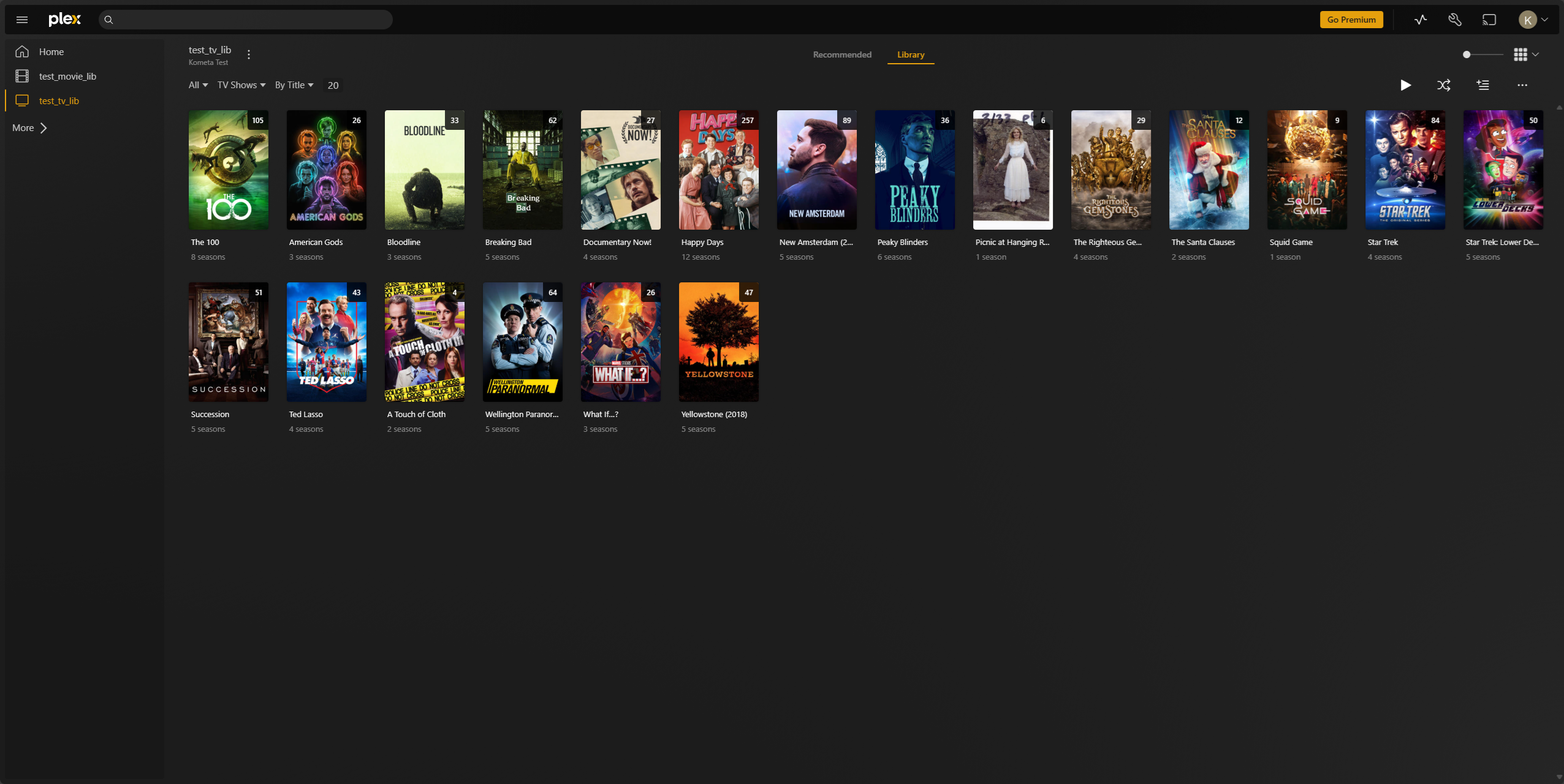1564x784 pixels.
Task: Open Breaking Bad poster
Action: click(523, 170)
